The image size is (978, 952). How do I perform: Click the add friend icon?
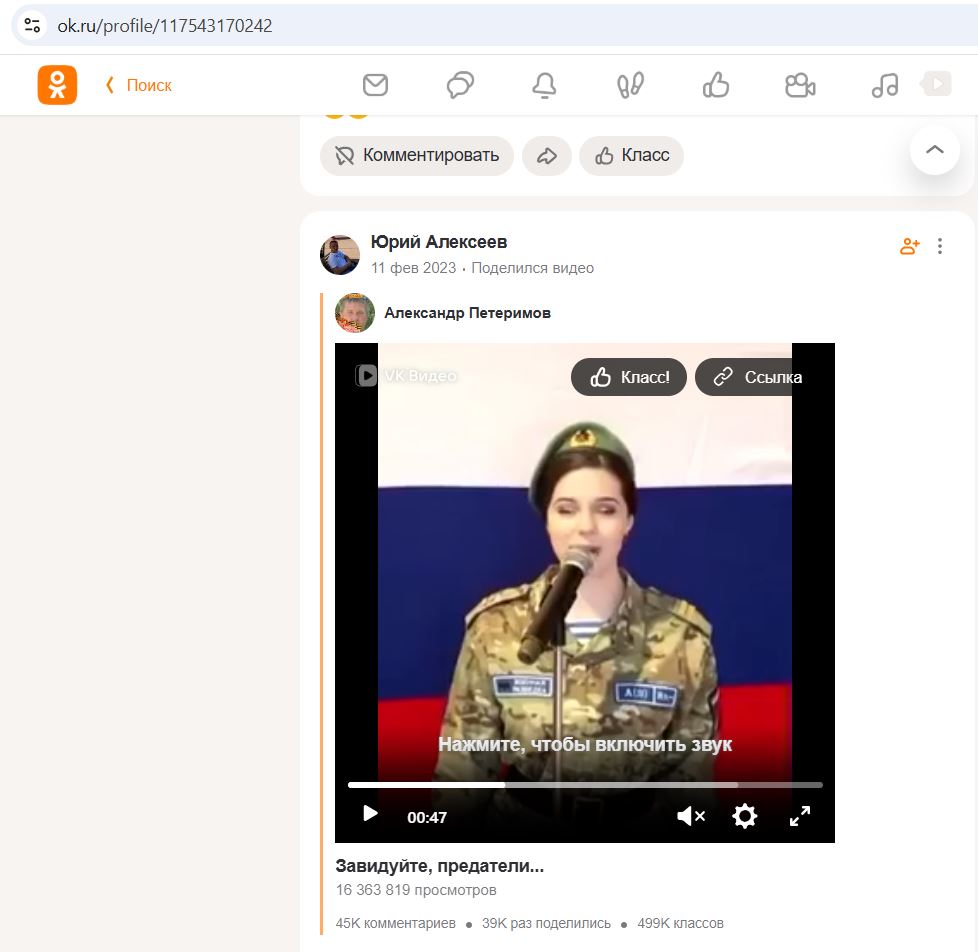pos(909,246)
